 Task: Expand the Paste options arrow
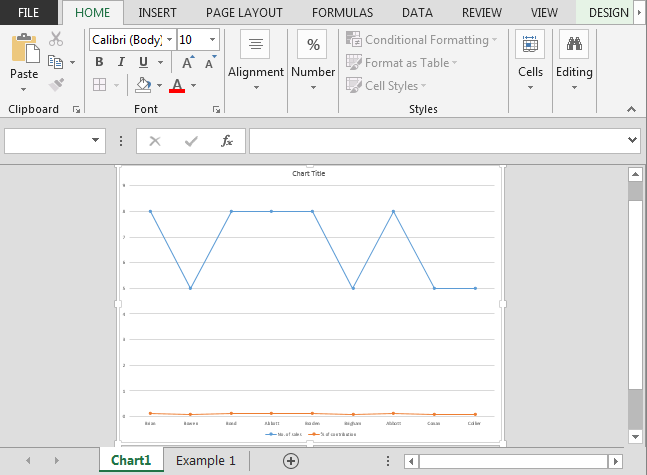[24, 89]
